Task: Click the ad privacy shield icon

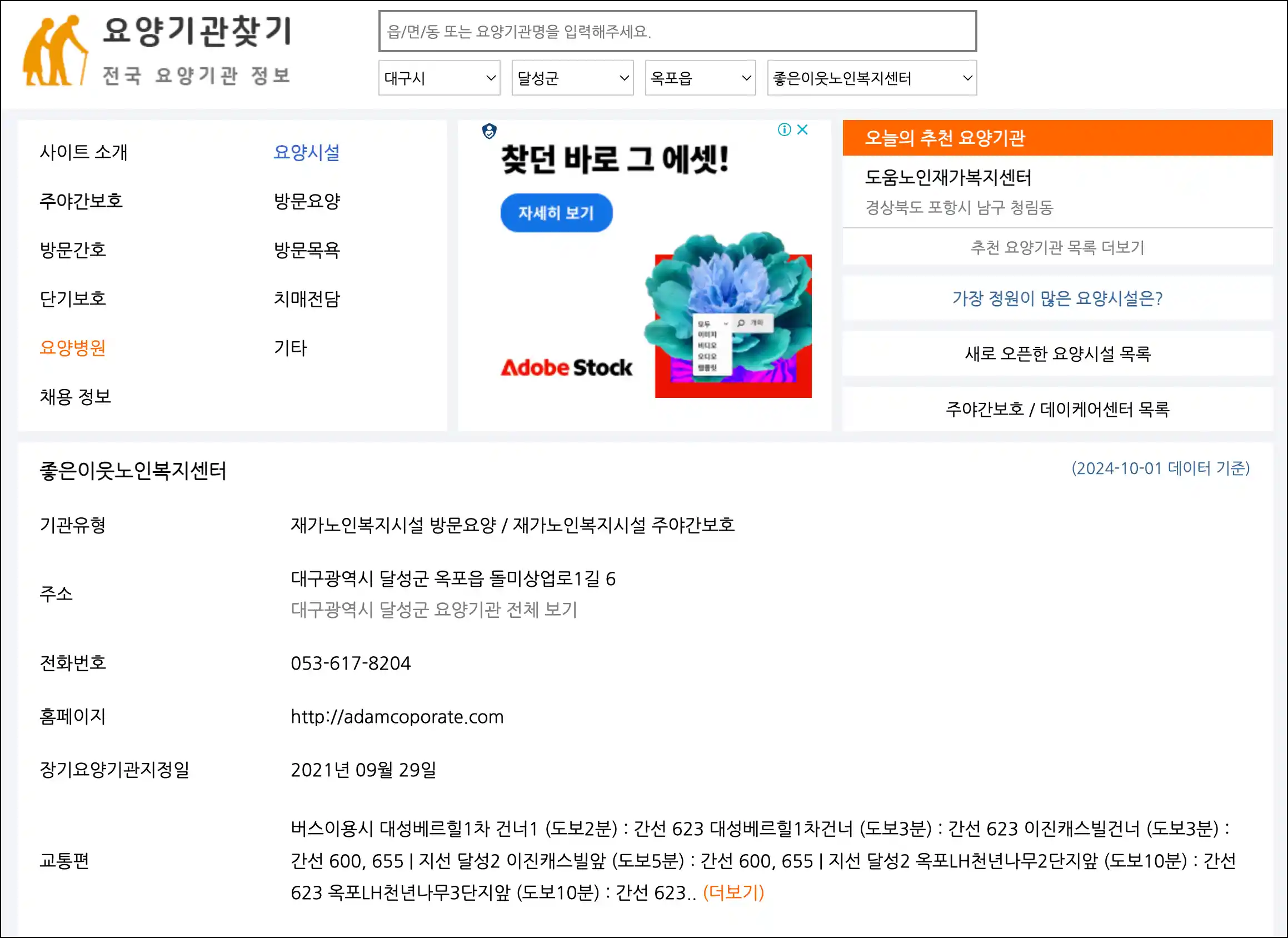Action: coord(489,132)
